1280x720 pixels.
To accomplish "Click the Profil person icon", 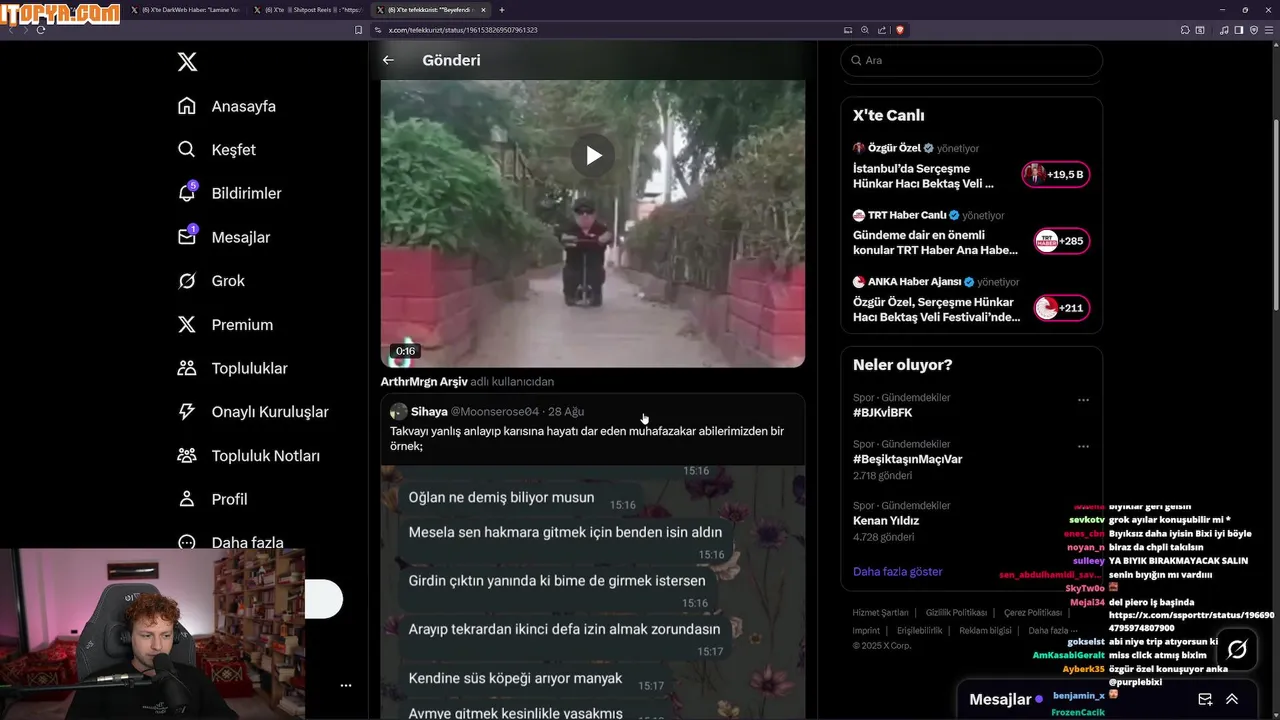I will [187, 499].
